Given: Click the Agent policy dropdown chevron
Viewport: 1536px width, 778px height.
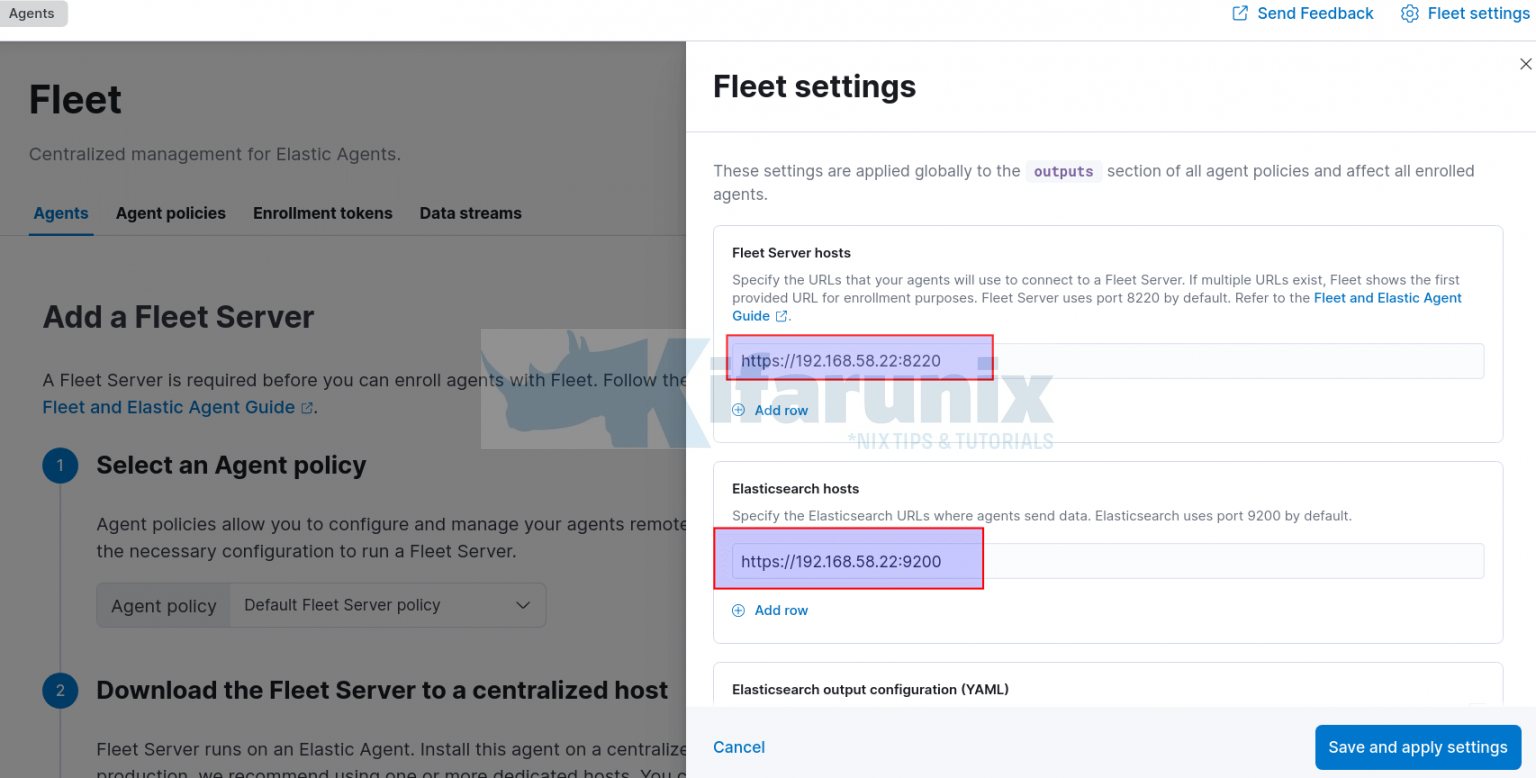Looking at the screenshot, I should point(523,605).
